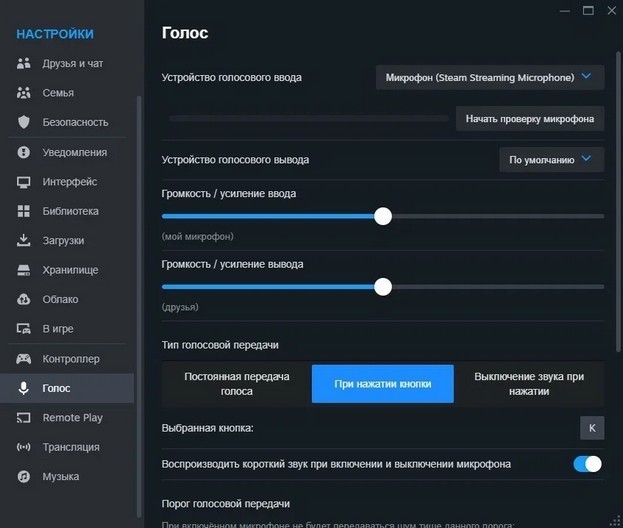
Task: Click the Выбранная кнопка: label
Action: point(207,428)
